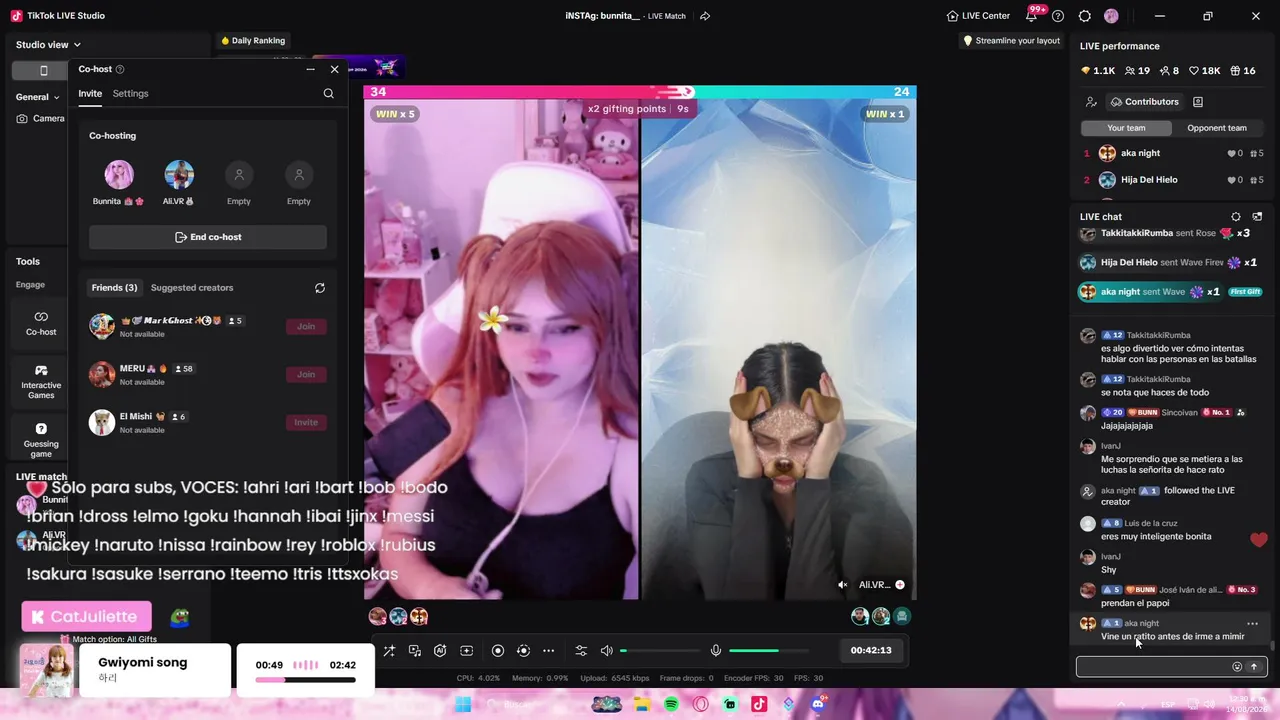
Task: Open the media and music tool
Action: coord(415,651)
